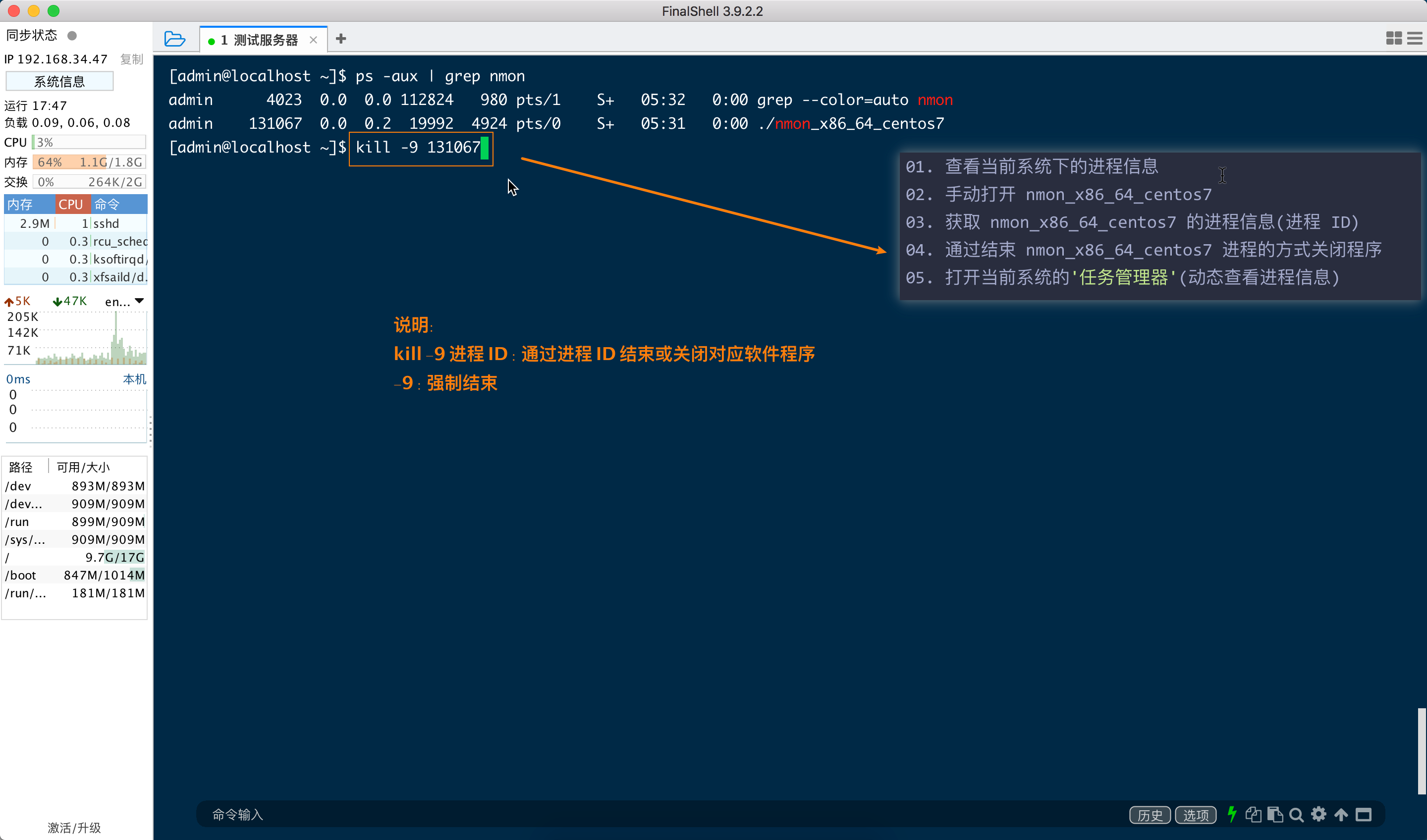Click the paste icon in command bar
The image size is (1427, 840).
point(1275,815)
